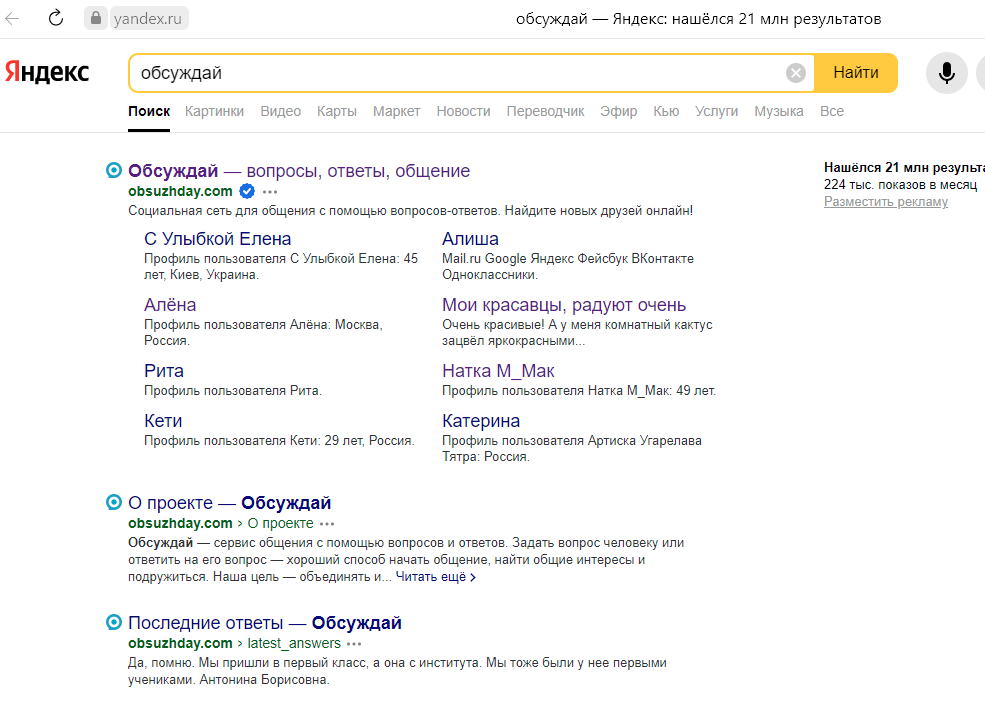Open Последние ответы — Обсуждай result title
The image size is (985, 707).
(x=264, y=623)
